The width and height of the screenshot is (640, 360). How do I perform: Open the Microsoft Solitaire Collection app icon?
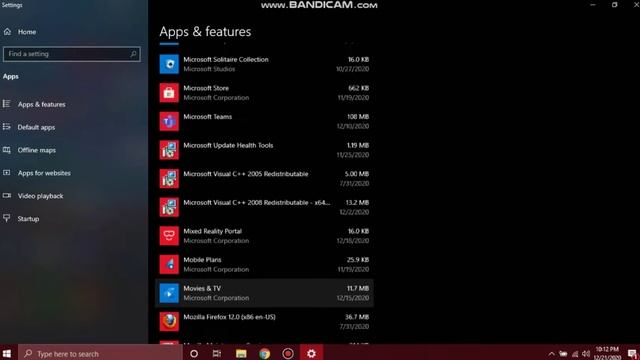click(x=169, y=64)
